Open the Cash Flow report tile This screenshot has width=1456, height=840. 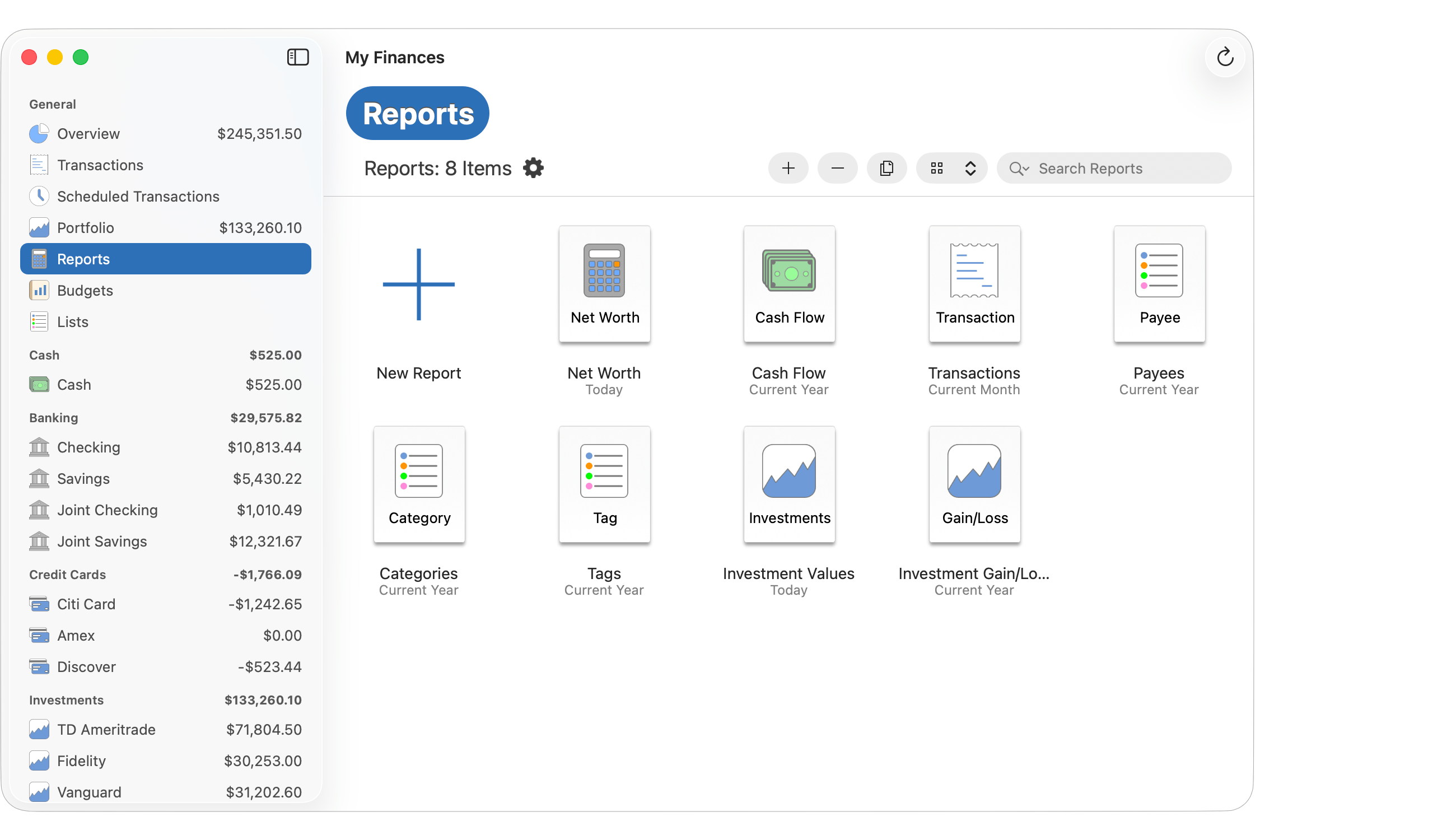coord(788,283)
